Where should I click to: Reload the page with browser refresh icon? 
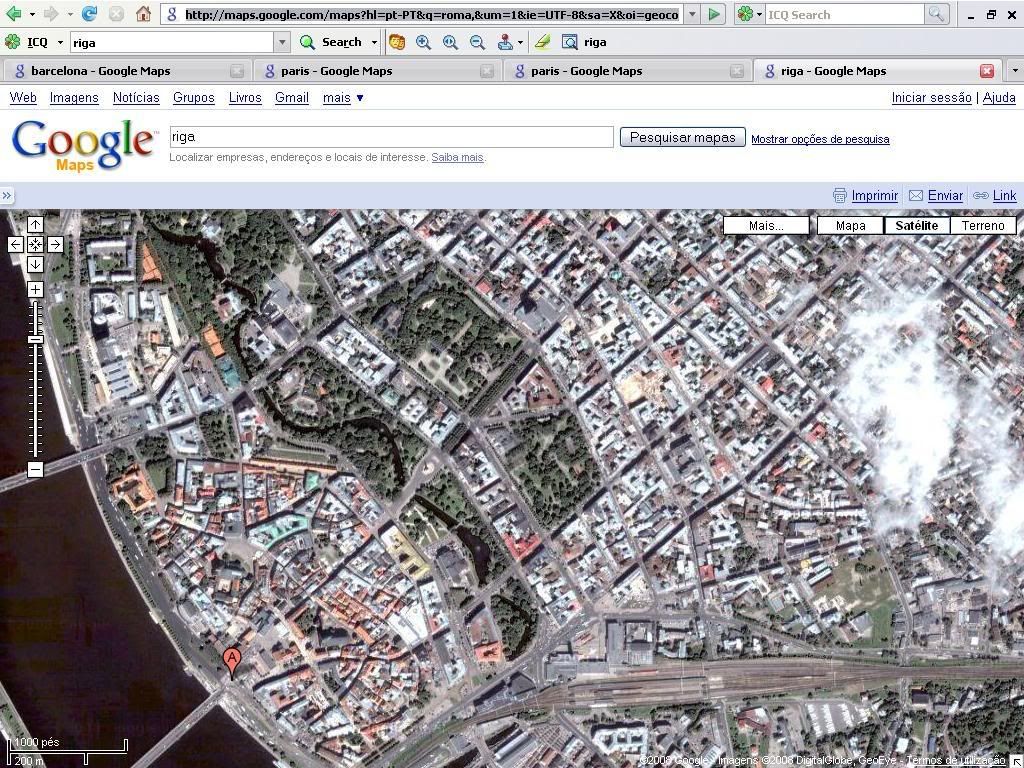(89, 14)
